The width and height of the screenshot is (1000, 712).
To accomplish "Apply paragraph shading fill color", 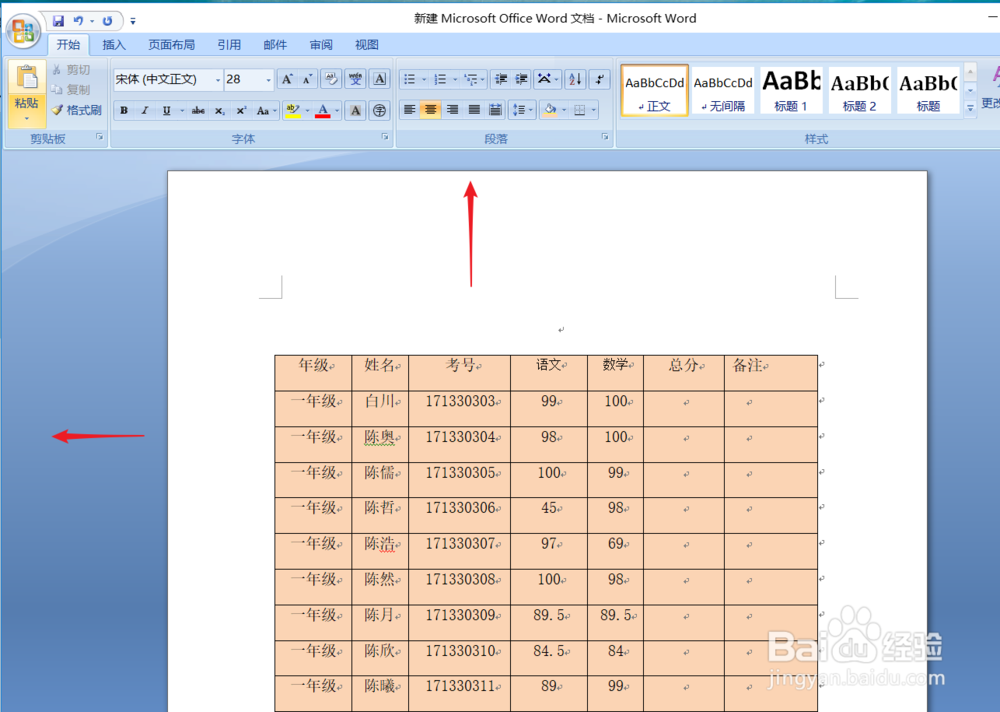I will tap(549, 110).
